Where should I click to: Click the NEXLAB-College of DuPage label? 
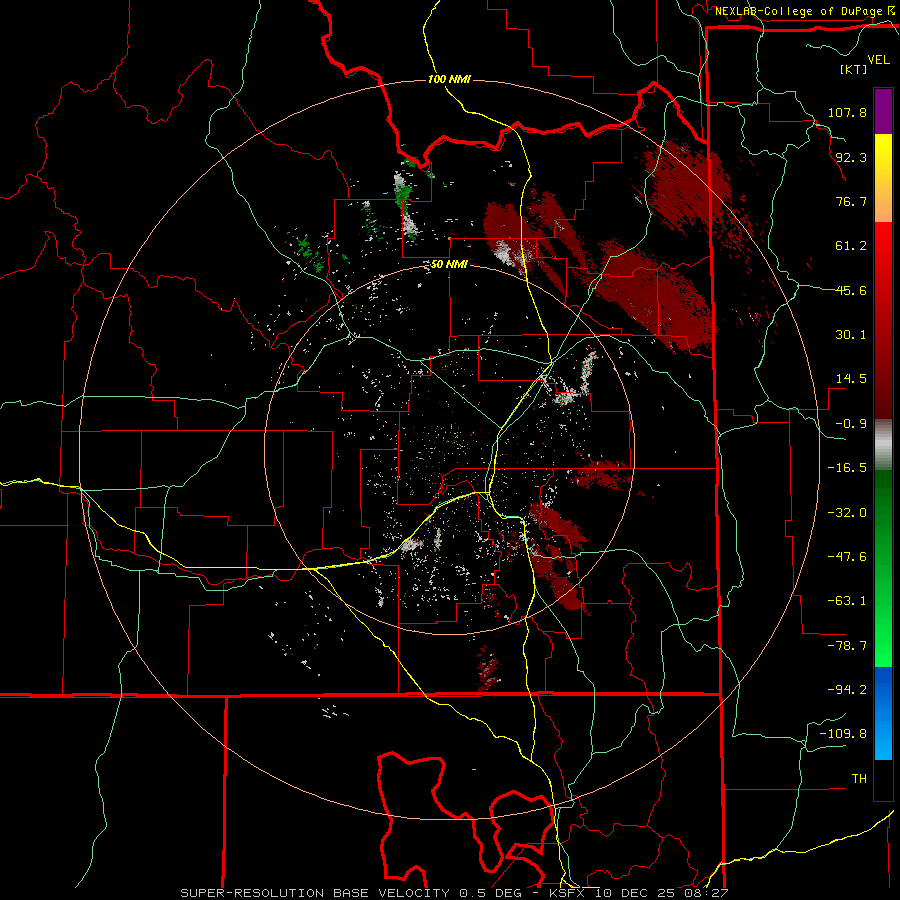pyautogui.click(x=799, y=11)
